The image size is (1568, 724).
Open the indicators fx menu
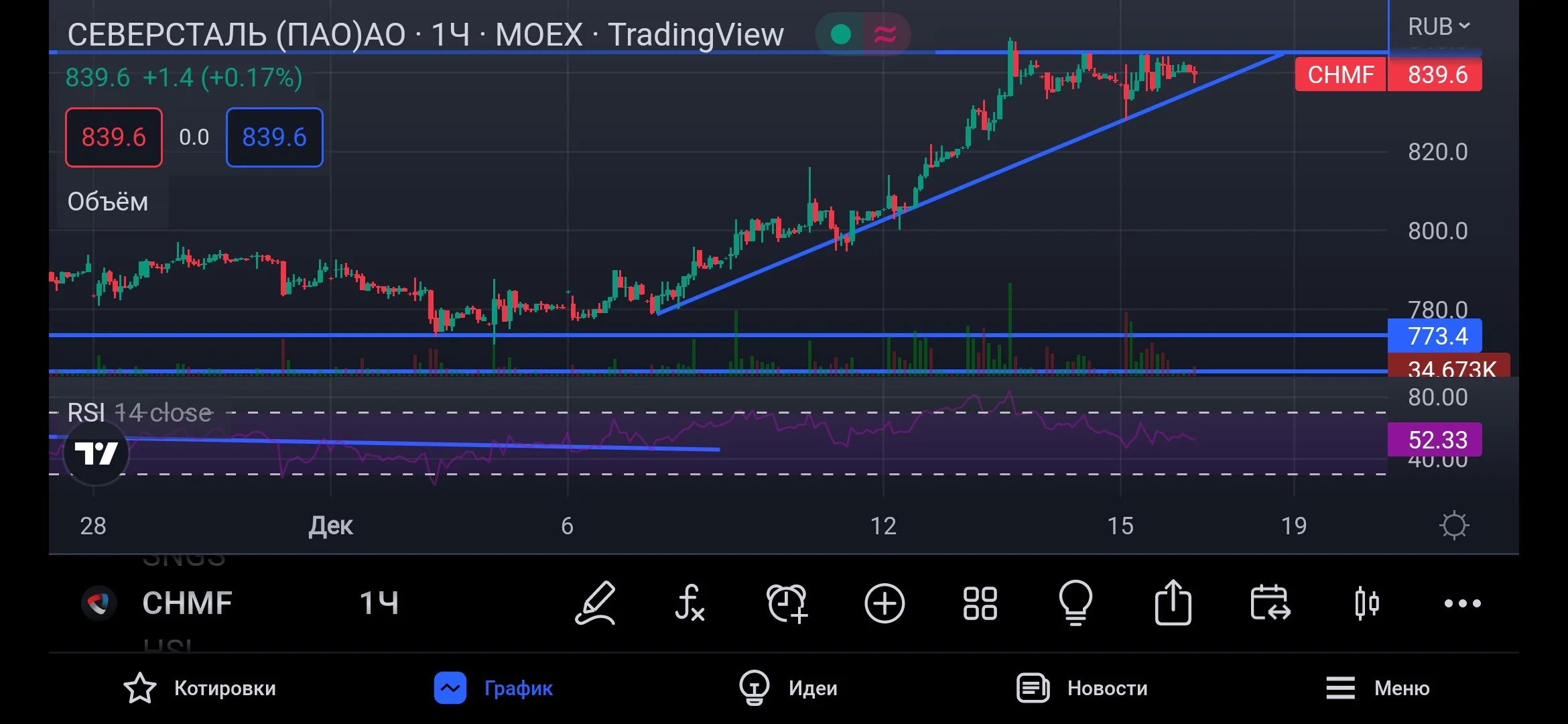pos(690,603)
